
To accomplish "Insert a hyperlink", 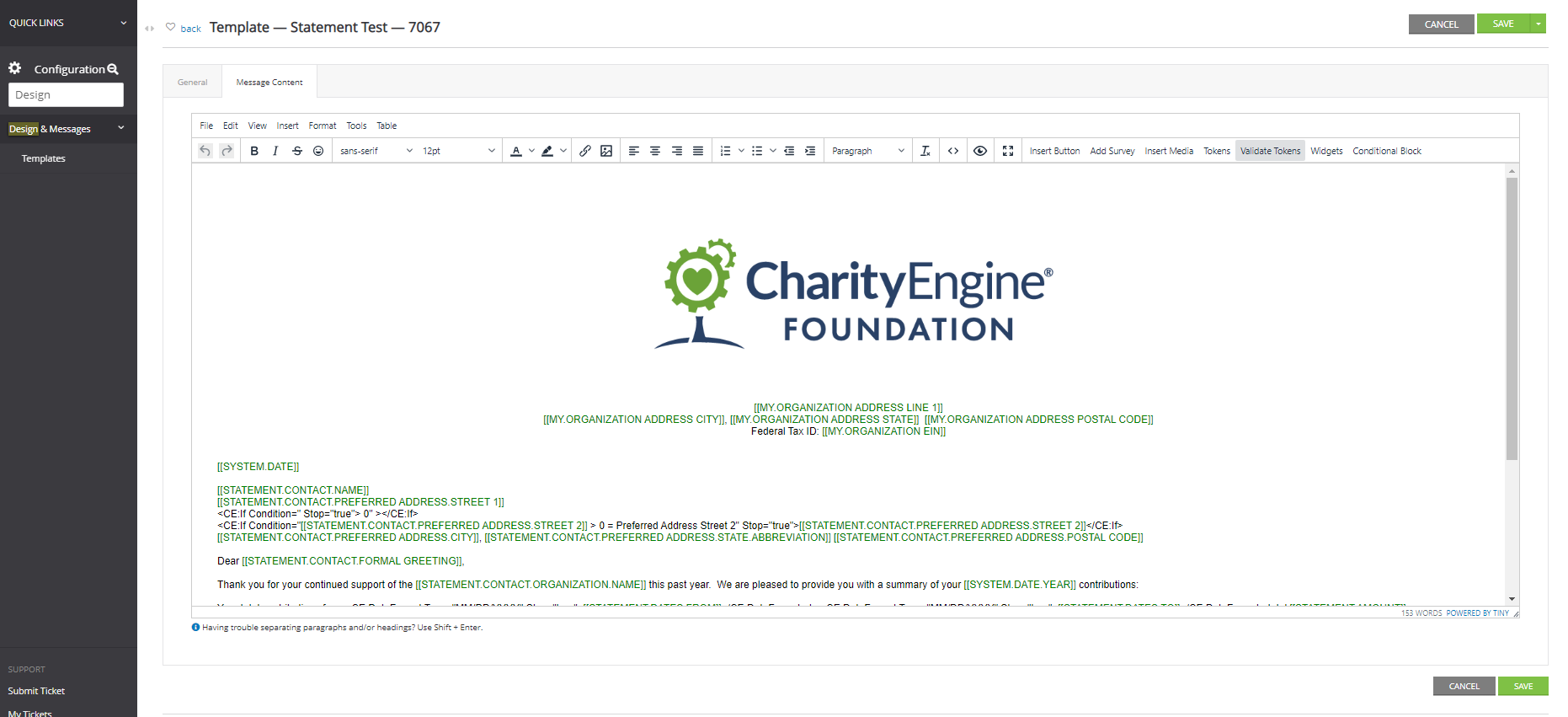I will [585, 151].
